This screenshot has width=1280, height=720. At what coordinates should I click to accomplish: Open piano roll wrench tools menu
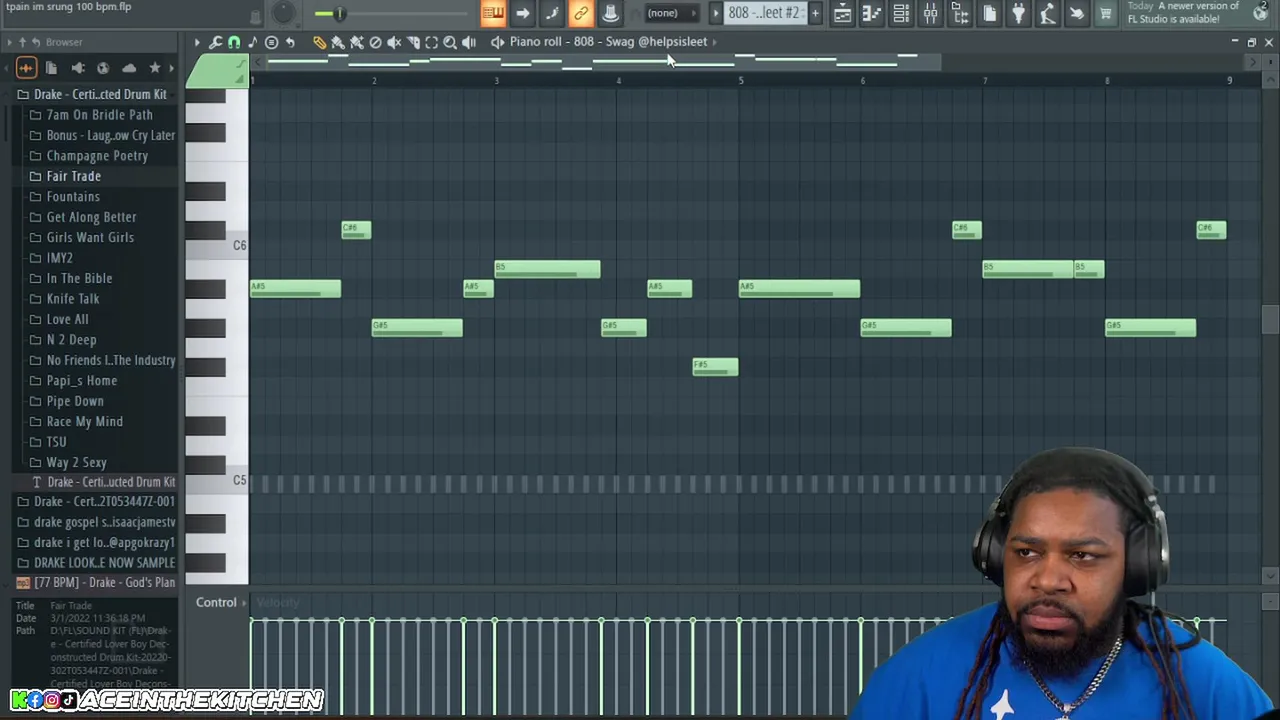pos(216,42)
